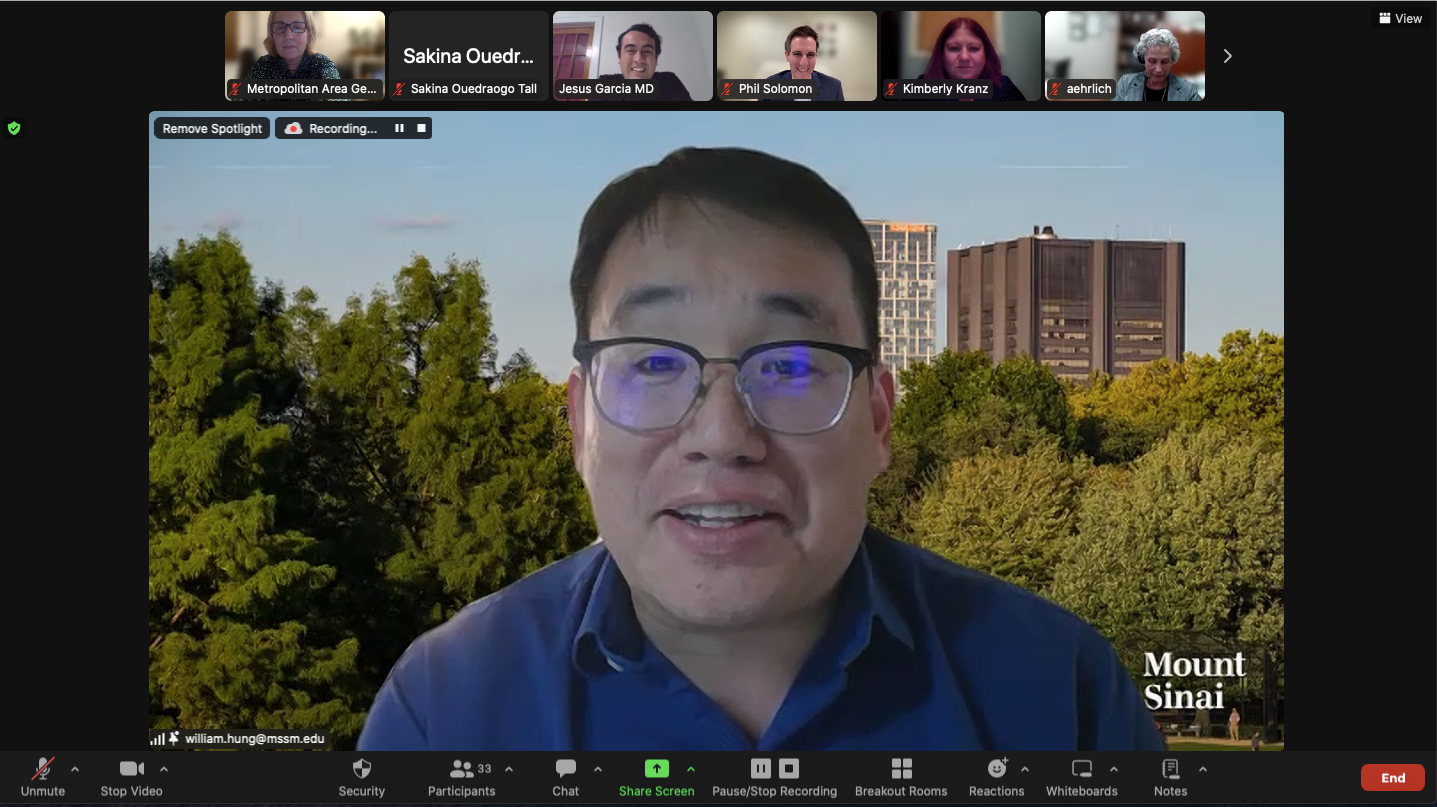The image size is (1437, 807).
Task: Expand the Notes options arrow
Action: (1203, 769)
